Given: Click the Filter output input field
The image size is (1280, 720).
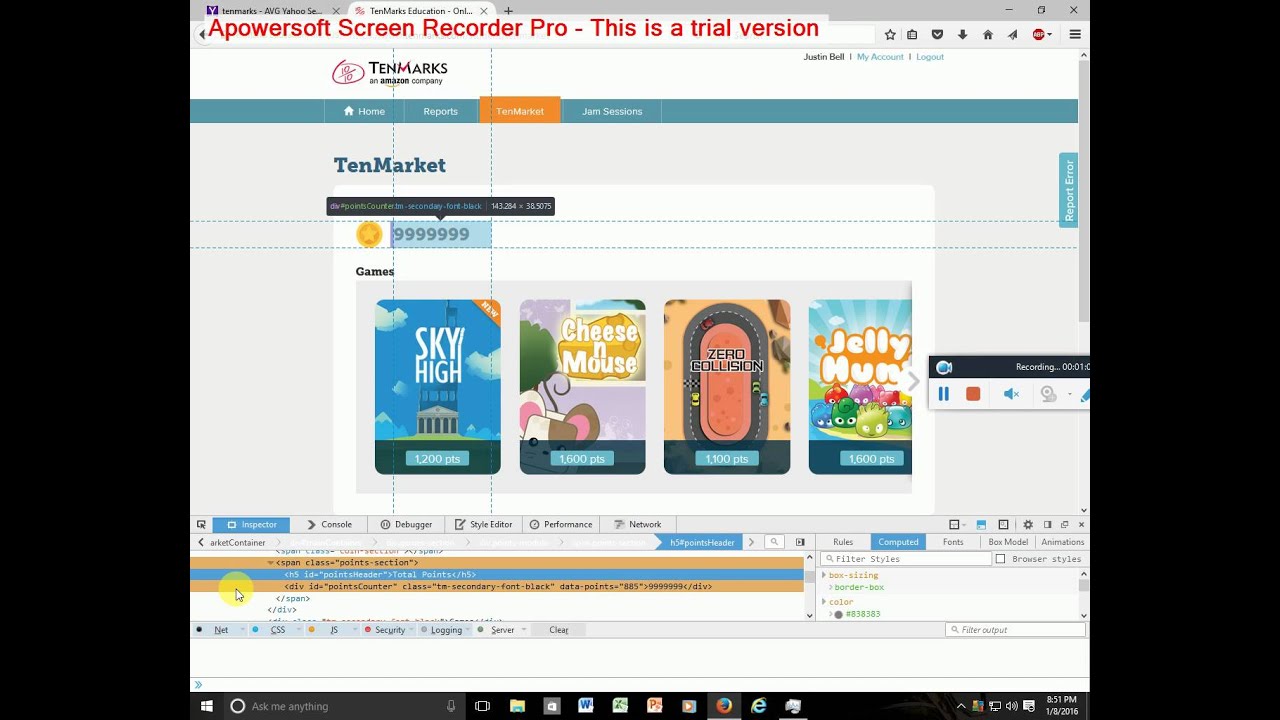Looking at the screenshot, I should [1015, 630].
